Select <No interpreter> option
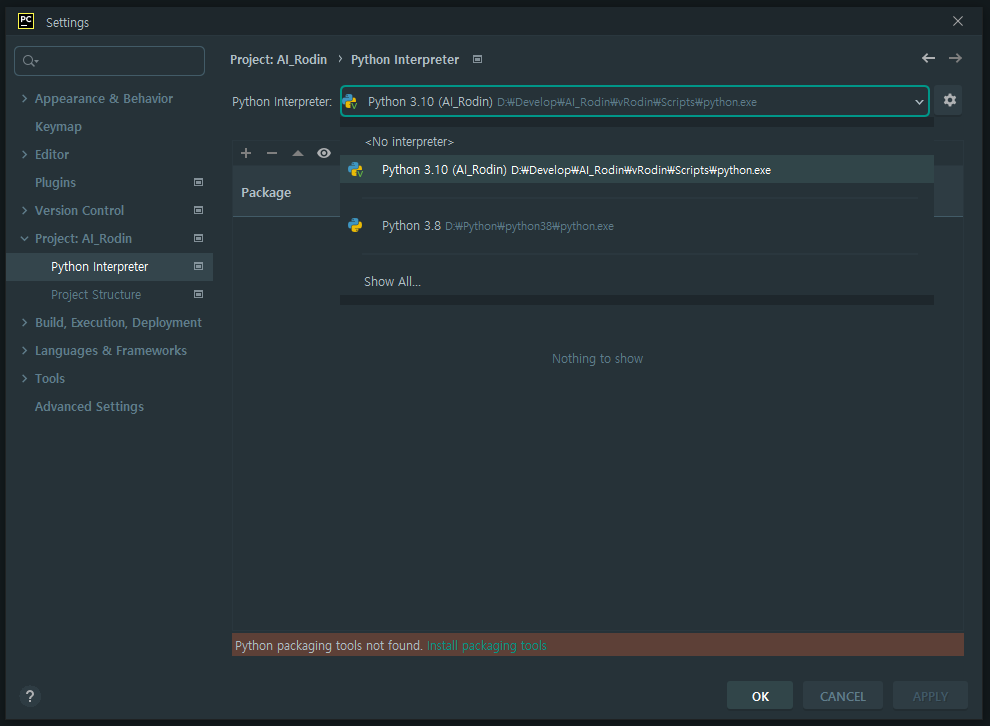 click(x=636, y=141)
